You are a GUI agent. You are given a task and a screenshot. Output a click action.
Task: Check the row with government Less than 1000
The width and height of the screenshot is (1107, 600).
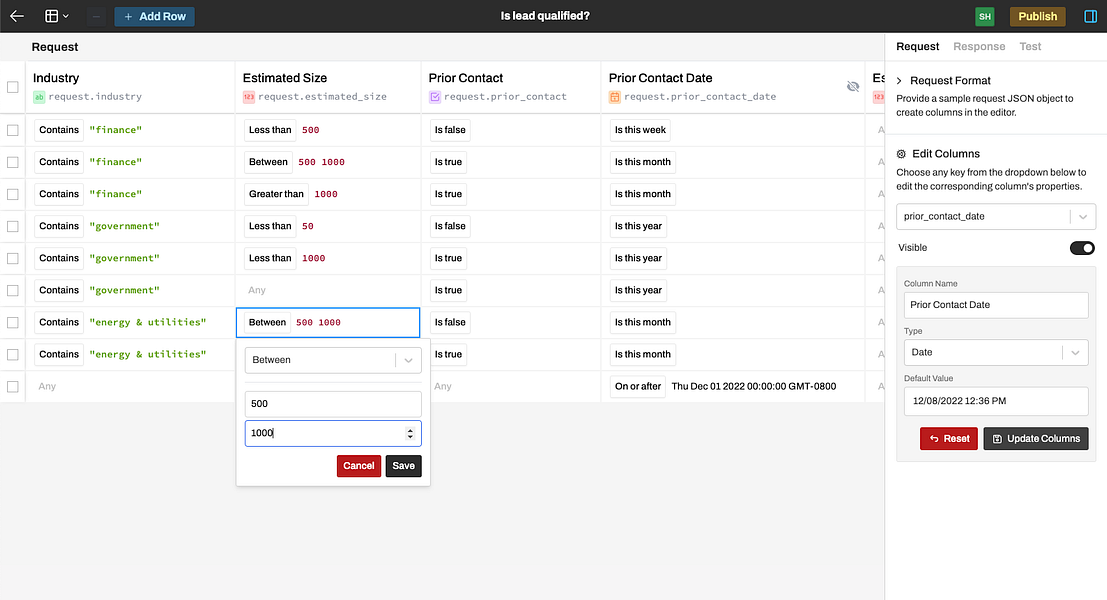(13, 258)
